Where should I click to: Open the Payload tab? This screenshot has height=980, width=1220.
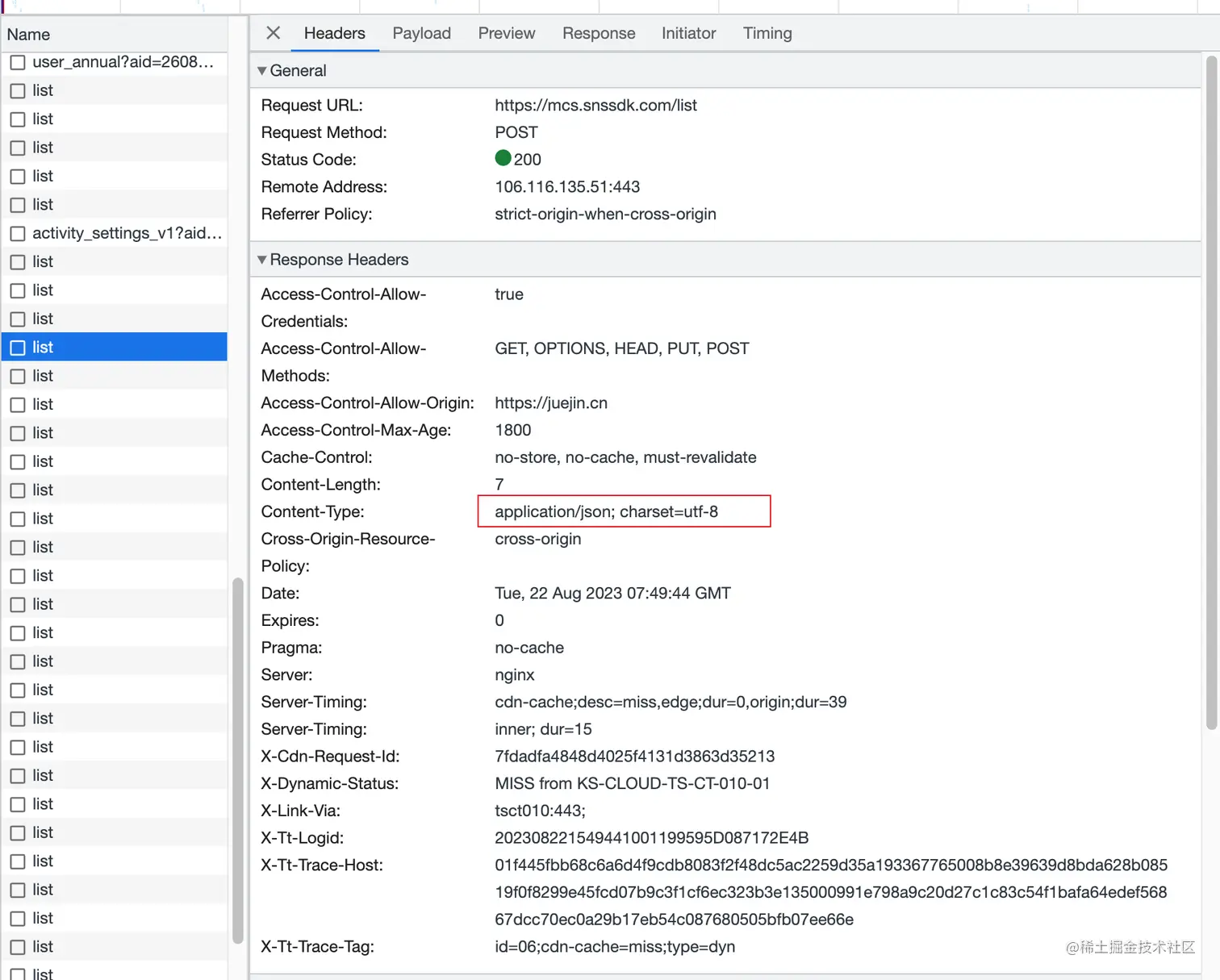pos(422,33)
